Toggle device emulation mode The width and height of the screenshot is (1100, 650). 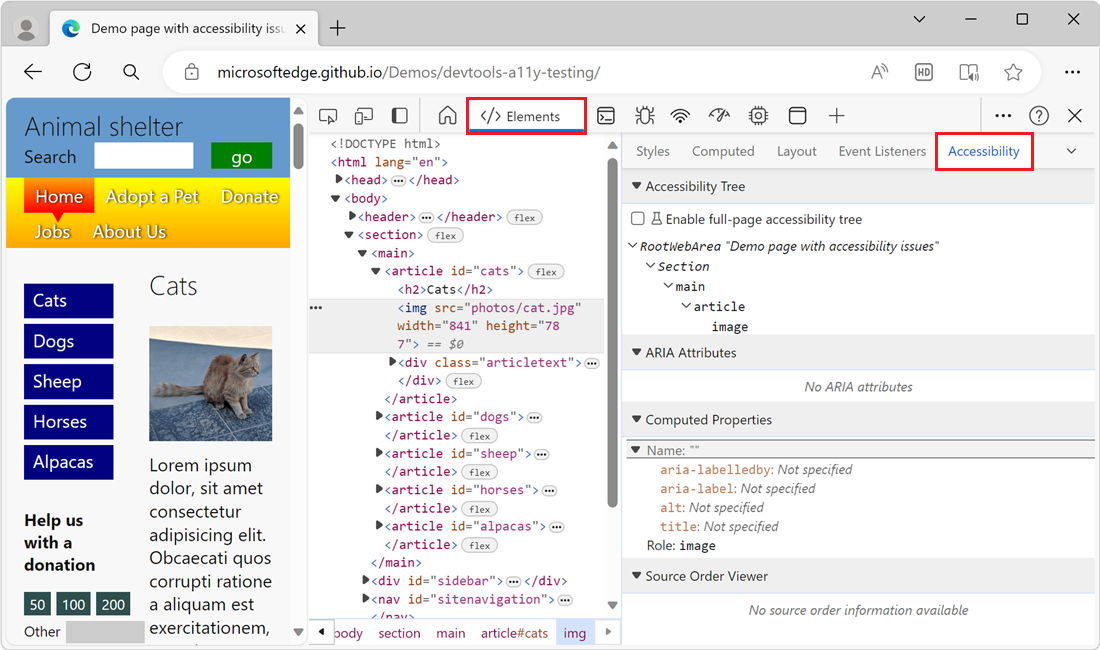coord(363,115)
